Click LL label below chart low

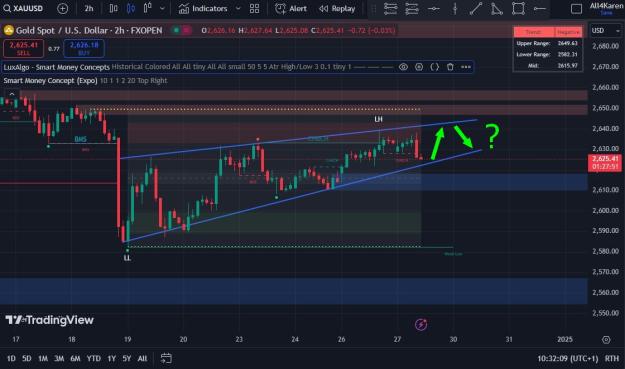click(x=127, y=258)
